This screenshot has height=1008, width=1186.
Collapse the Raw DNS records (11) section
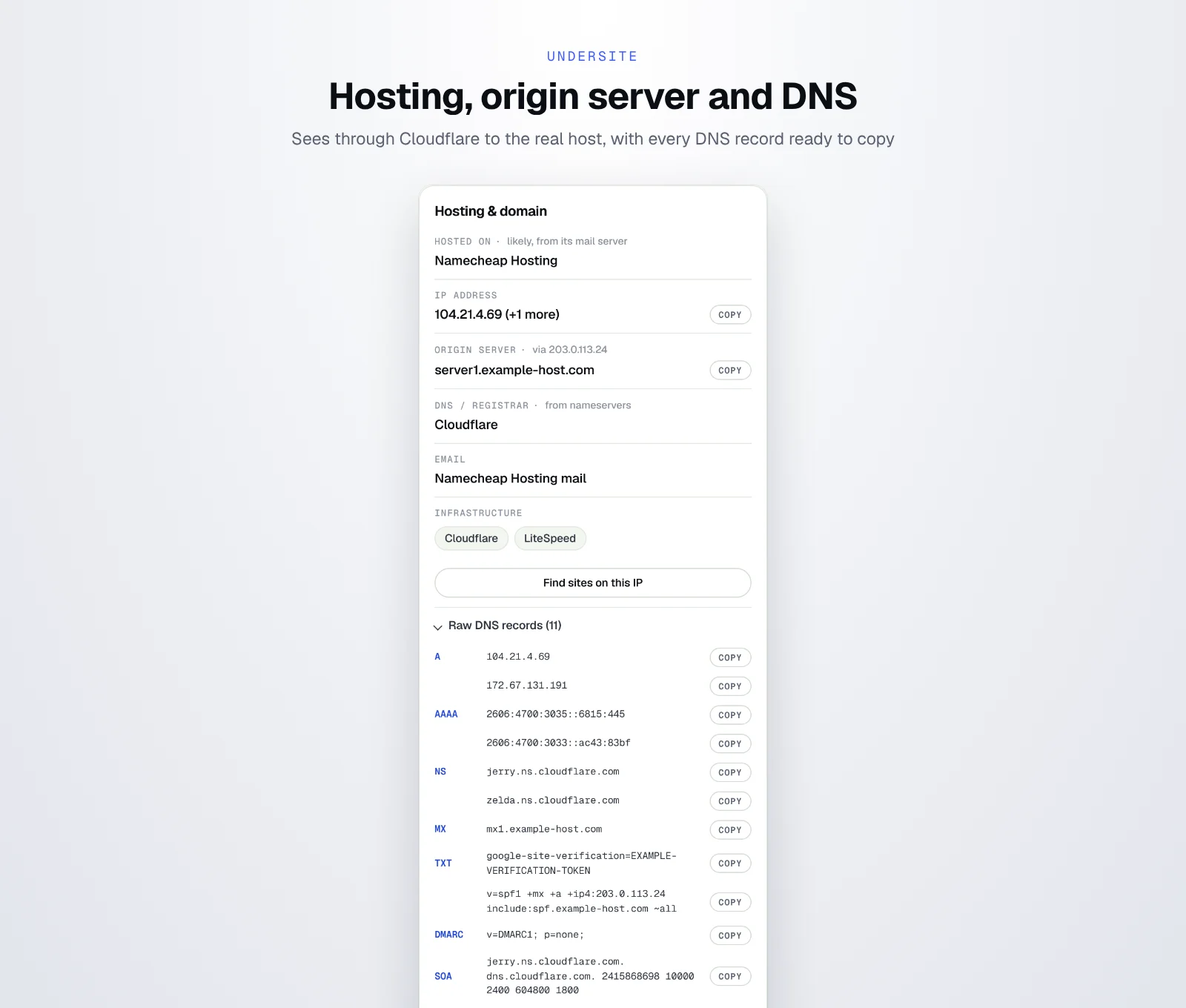click(498, 626)
